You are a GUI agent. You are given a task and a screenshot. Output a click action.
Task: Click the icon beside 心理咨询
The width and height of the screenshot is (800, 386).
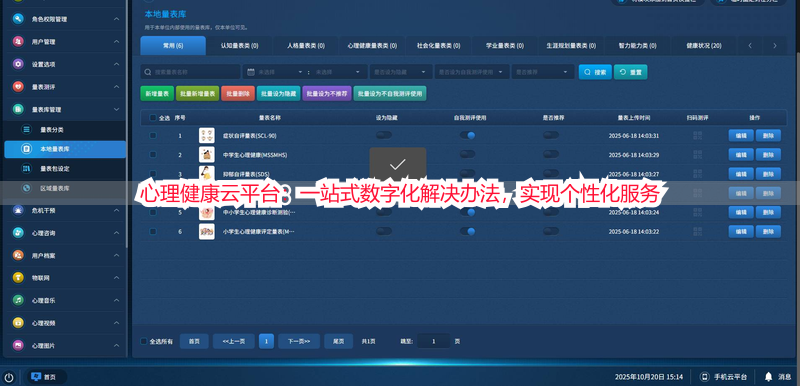click(18, 233)
